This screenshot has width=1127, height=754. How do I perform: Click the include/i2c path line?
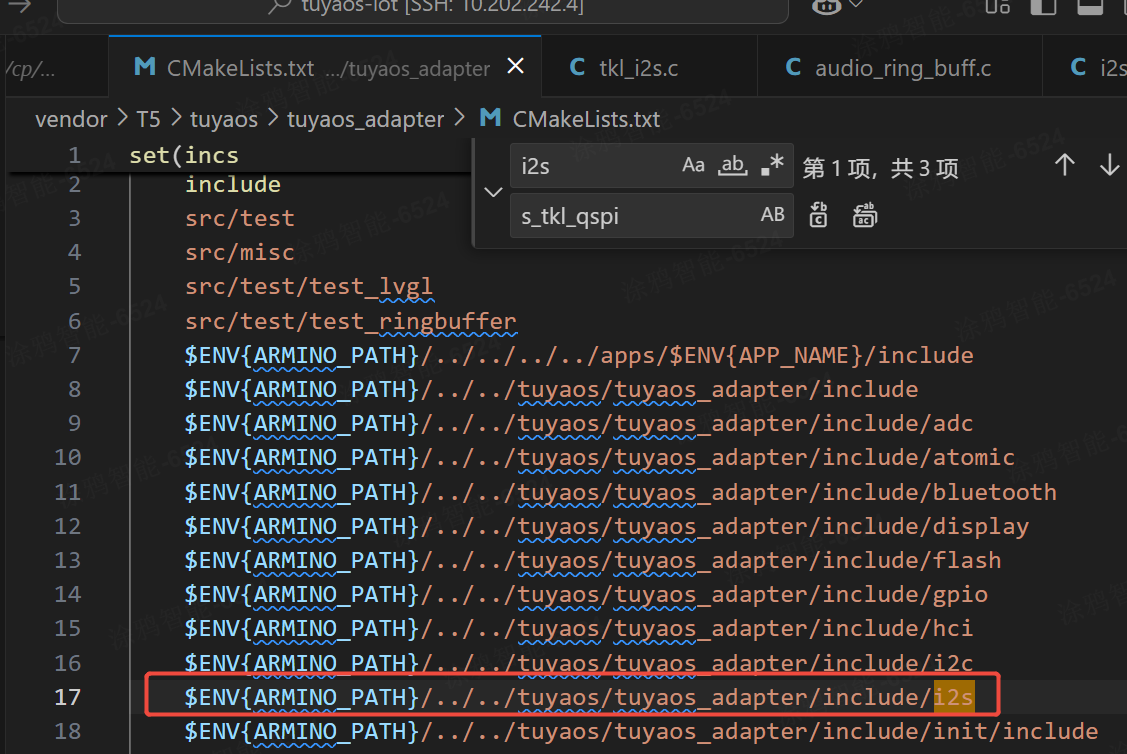click(579, 662)
